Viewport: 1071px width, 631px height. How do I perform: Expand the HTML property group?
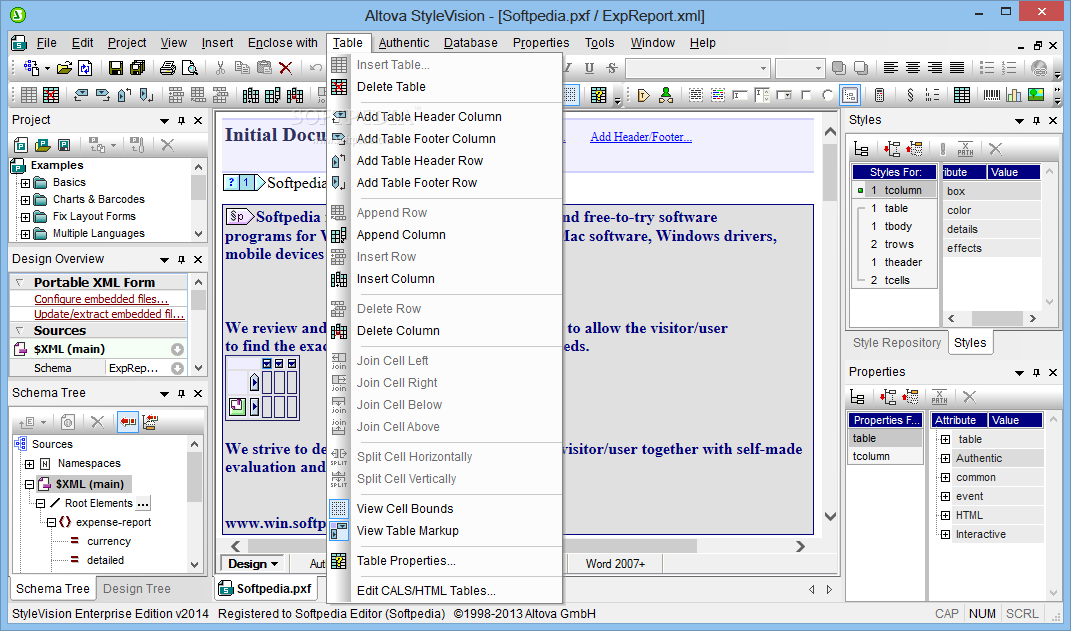pyautogui.click(x=945, y=516)
